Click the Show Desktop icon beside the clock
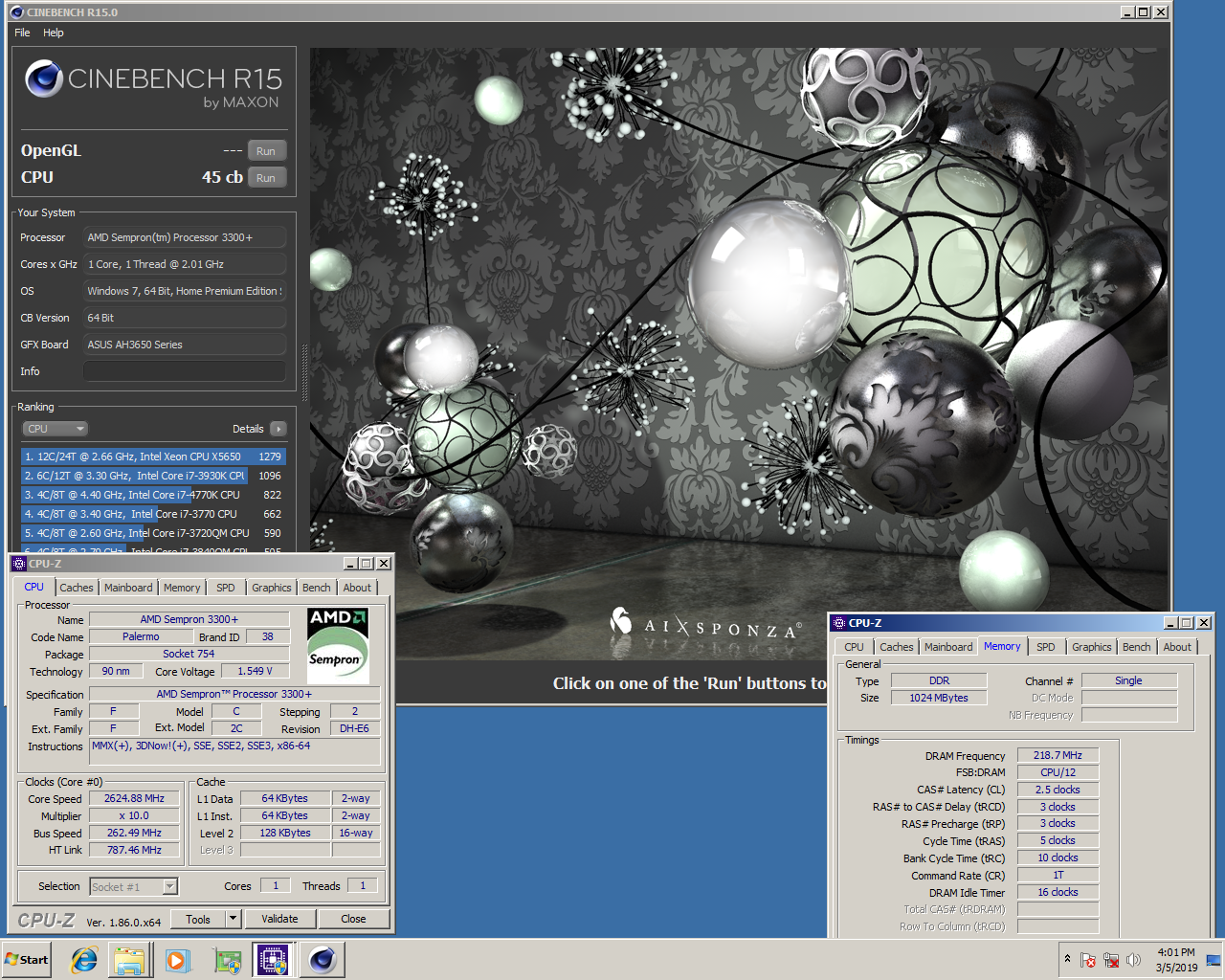Viewport: 1225px width, 980px height. [x=1214, y=960]
